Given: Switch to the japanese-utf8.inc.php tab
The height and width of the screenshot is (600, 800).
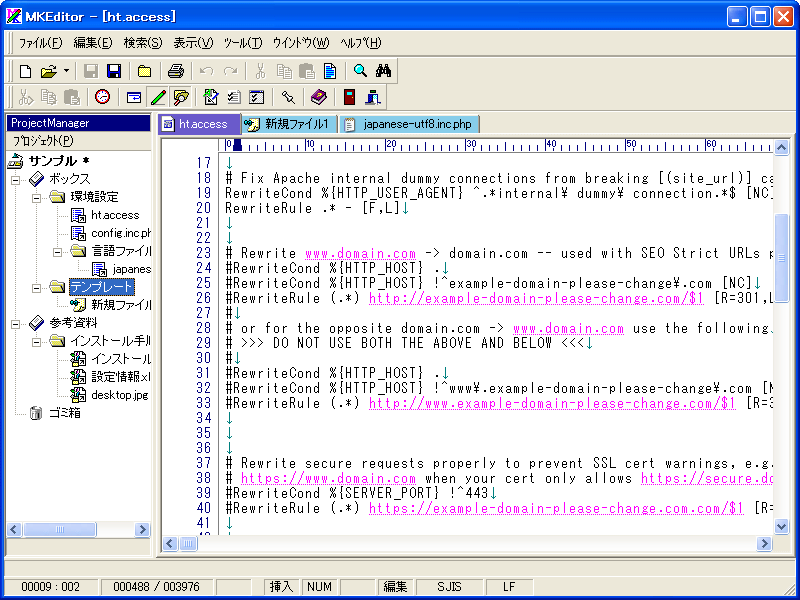Looking at the screenshot, I should 410,124.
